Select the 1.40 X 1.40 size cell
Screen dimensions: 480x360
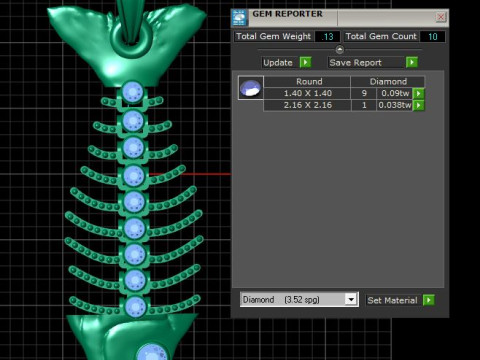307,93
